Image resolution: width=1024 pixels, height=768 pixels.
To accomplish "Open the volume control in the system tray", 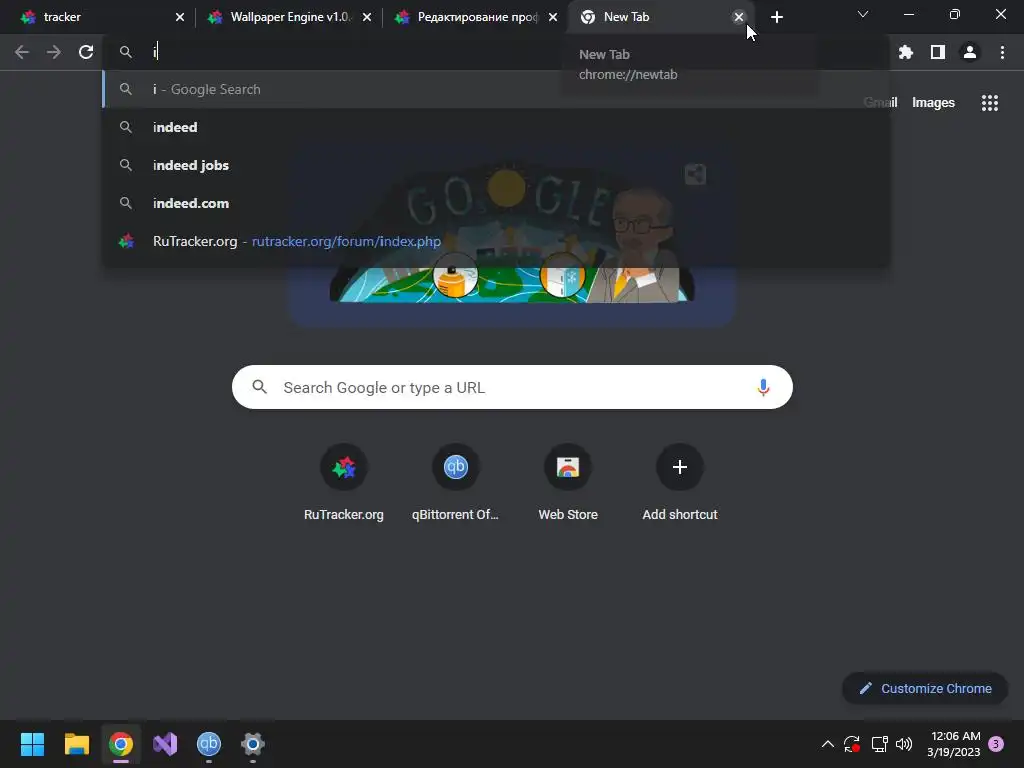I will point(904,744).
